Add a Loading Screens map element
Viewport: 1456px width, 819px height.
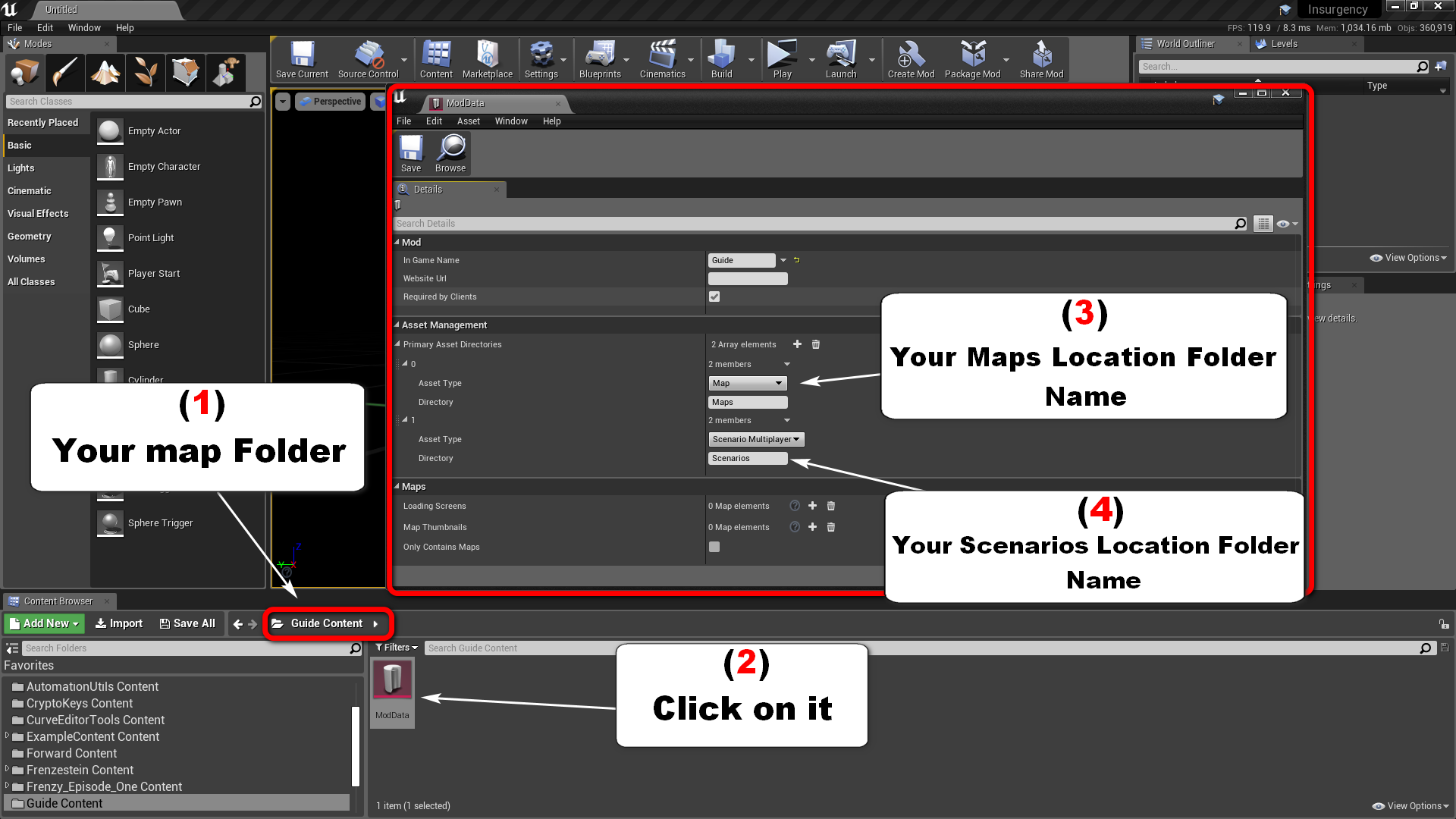point(812,506)
